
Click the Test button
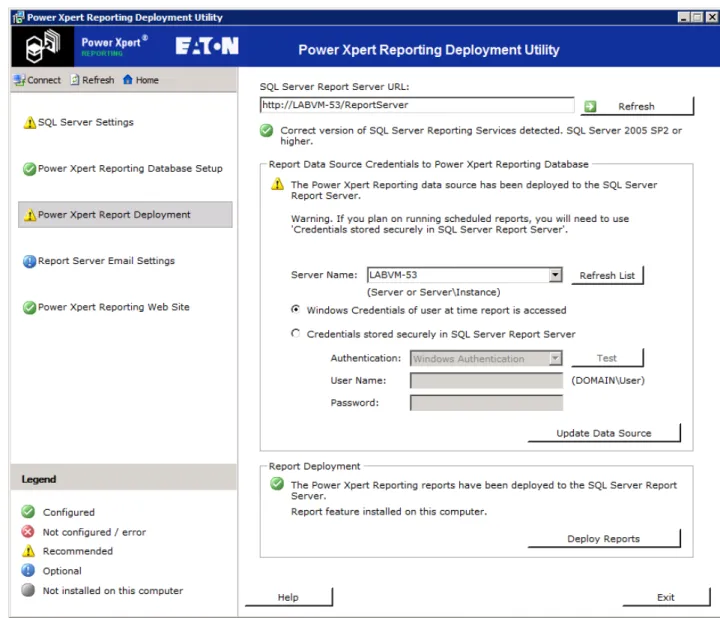[607, 358]
